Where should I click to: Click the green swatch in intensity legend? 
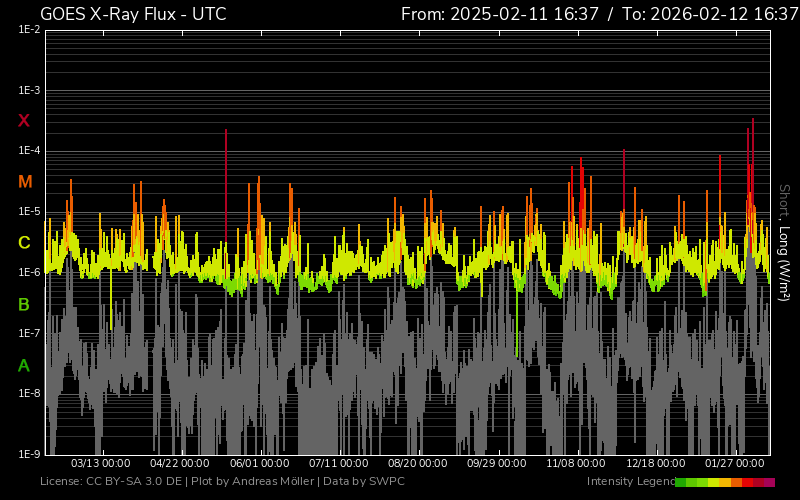point(681,482)
